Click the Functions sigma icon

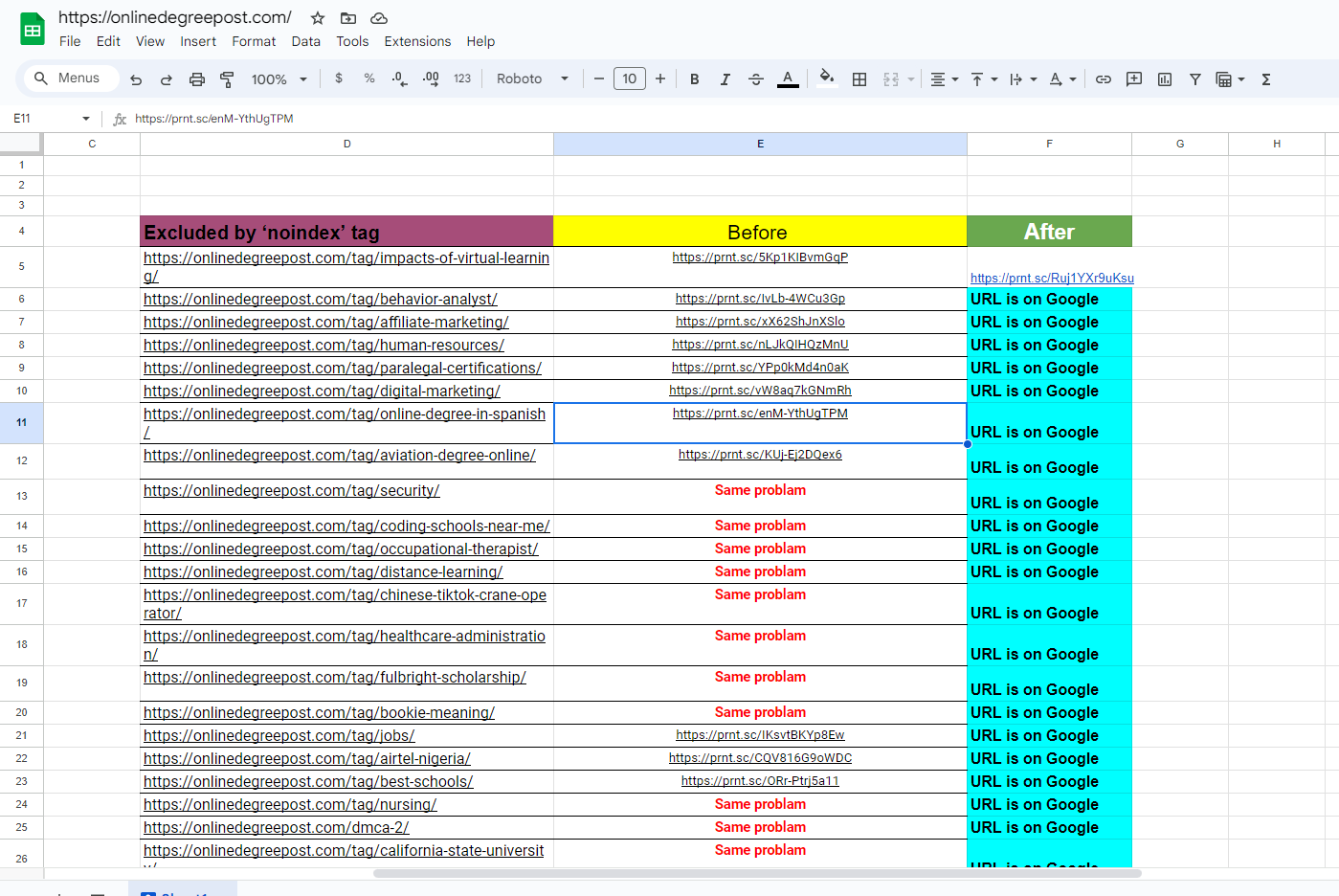tap(1265, 79)
